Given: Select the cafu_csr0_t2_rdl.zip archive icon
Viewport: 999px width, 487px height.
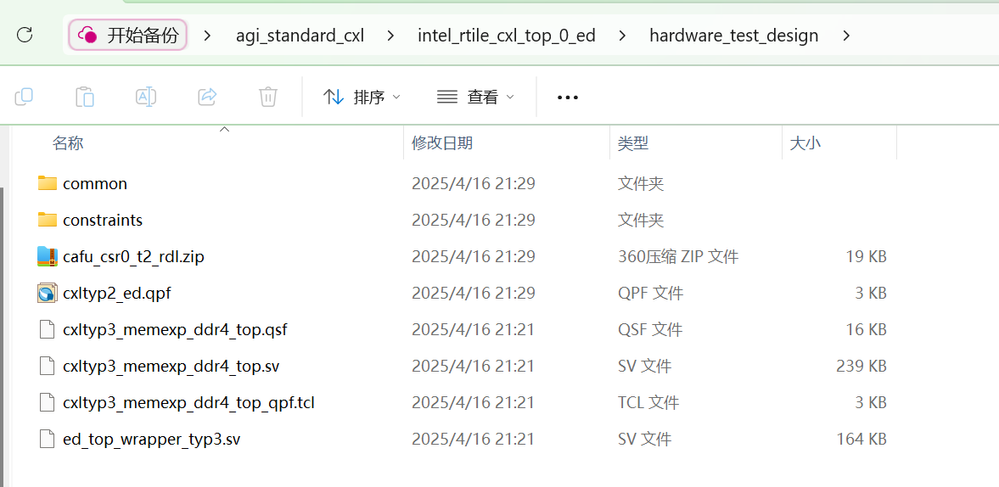Looking at the screenshot, I should 47,257.
